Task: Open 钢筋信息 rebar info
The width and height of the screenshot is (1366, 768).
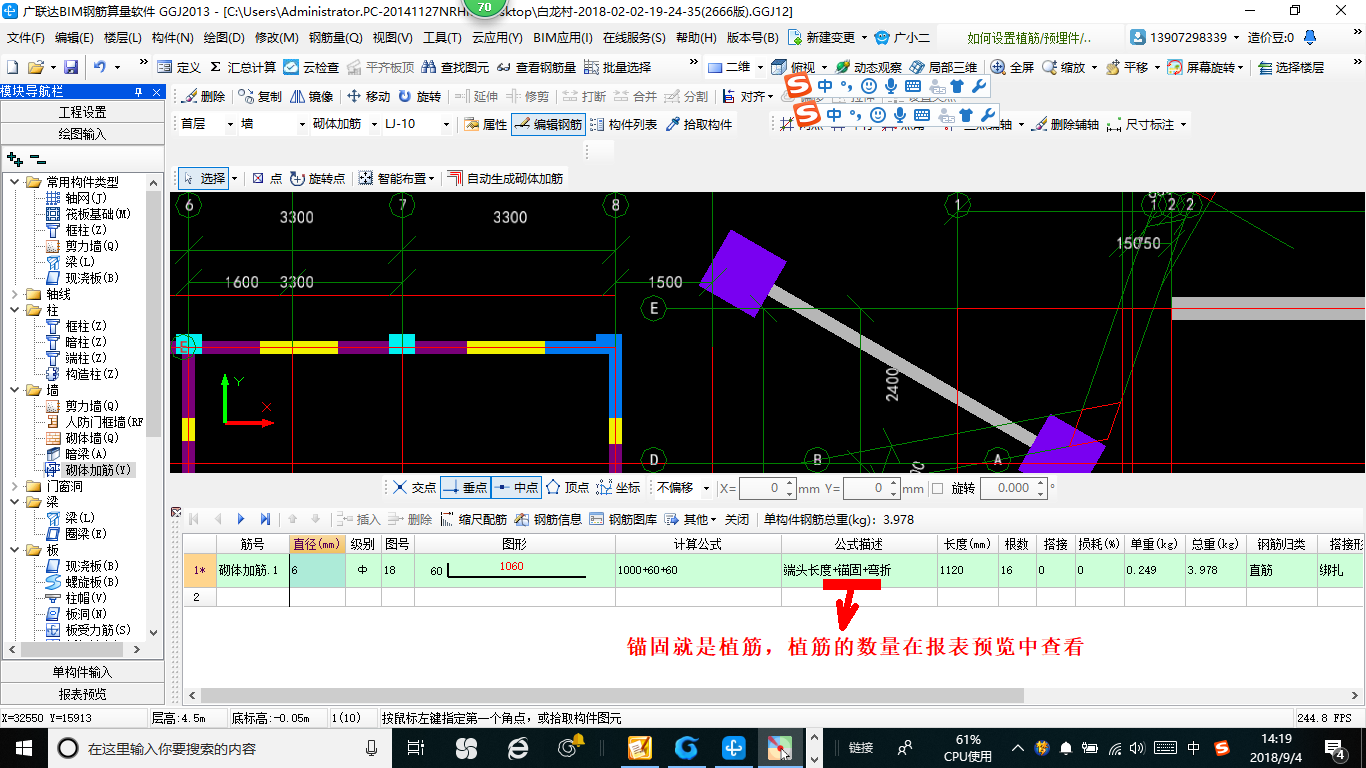Action: [549, 519]
